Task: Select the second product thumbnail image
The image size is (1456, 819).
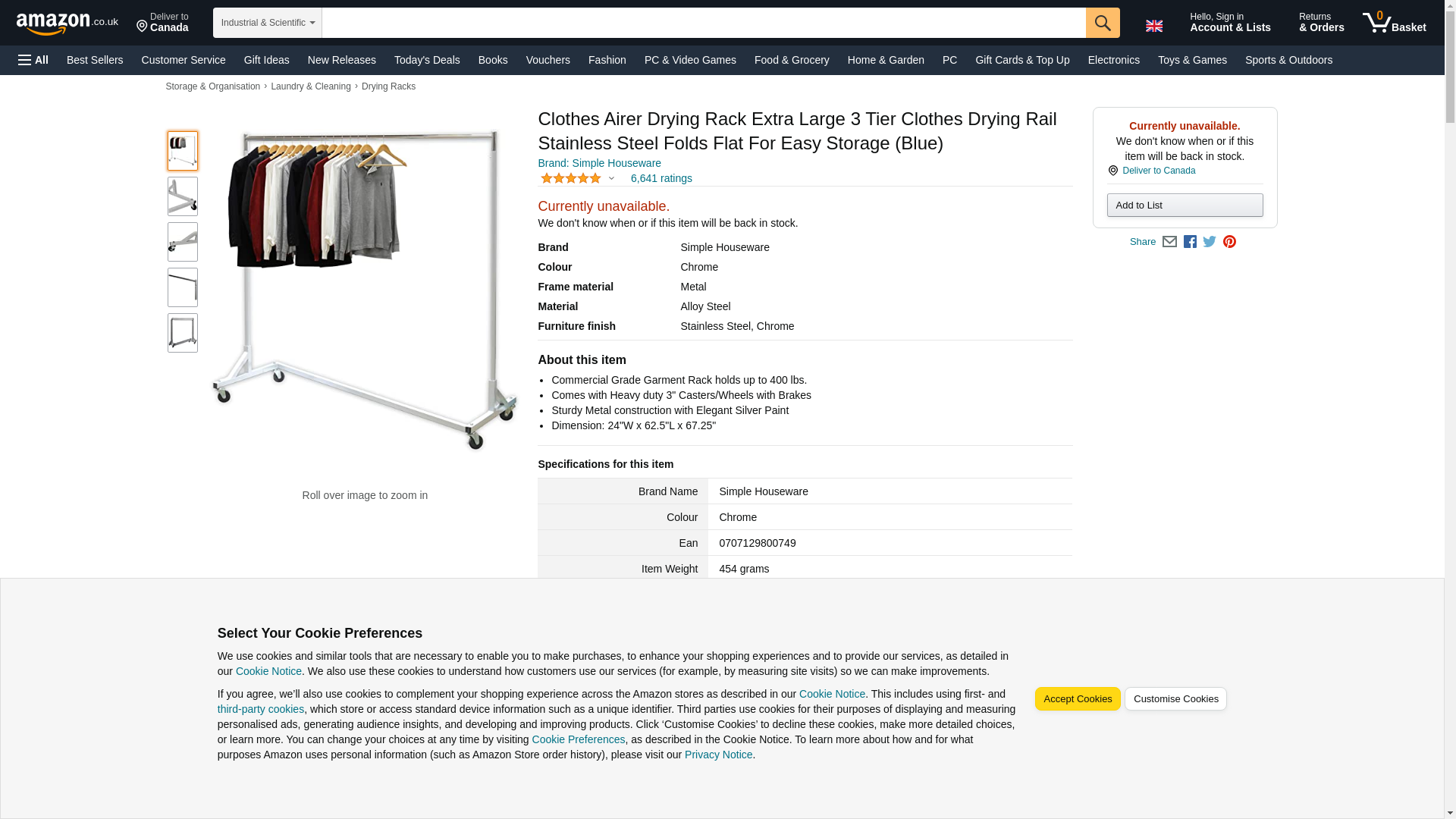Action: tap(183, 196)
